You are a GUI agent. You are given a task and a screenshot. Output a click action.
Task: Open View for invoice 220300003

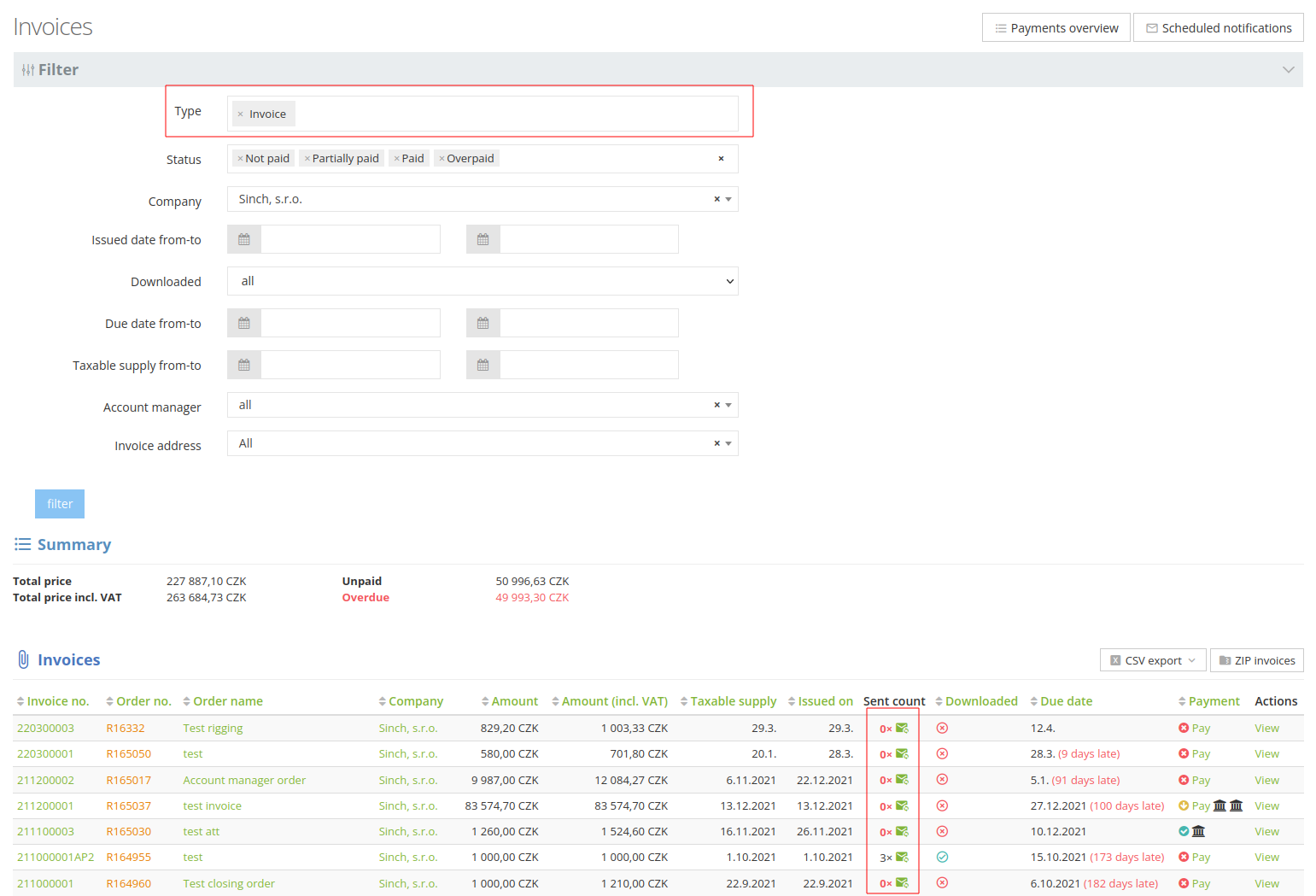(x=1266, y=728)
